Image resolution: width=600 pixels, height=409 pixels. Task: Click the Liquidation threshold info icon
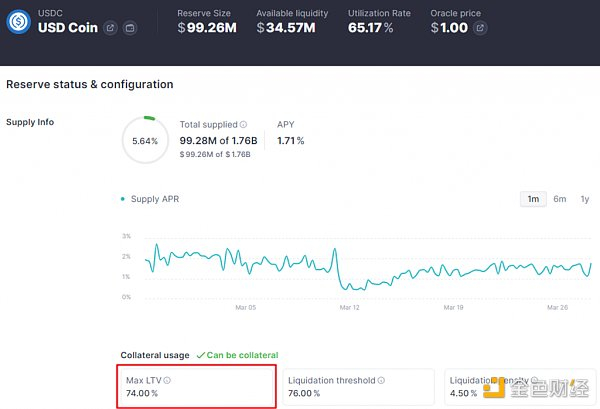tap(381, 380)
